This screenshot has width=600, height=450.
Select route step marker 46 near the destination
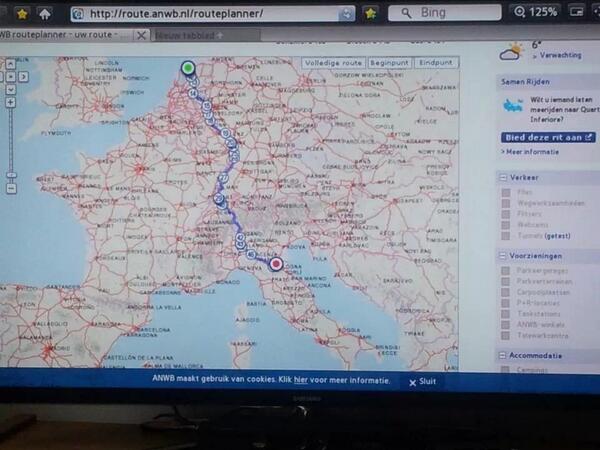click(x=251, y=254)
